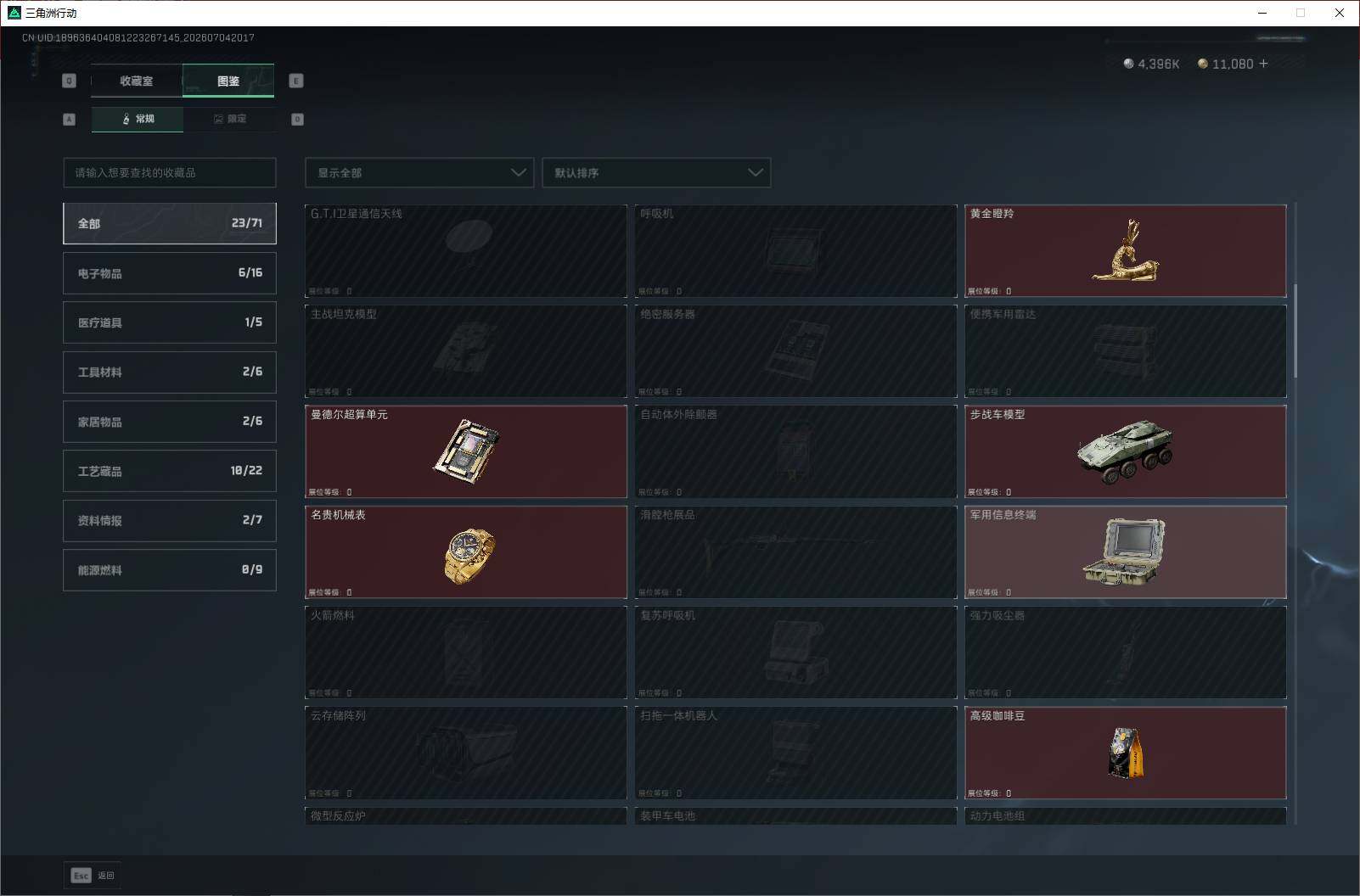
Task: Open the locked 绝密服务器 card
Action: [x=795, y=351]
